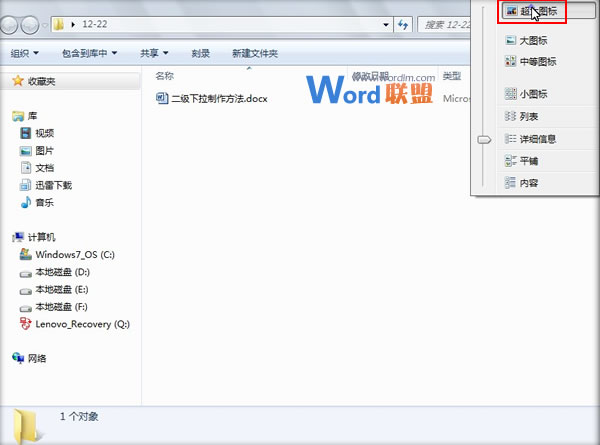Click the Local Disk (F:) drive icon

point(26,308)
